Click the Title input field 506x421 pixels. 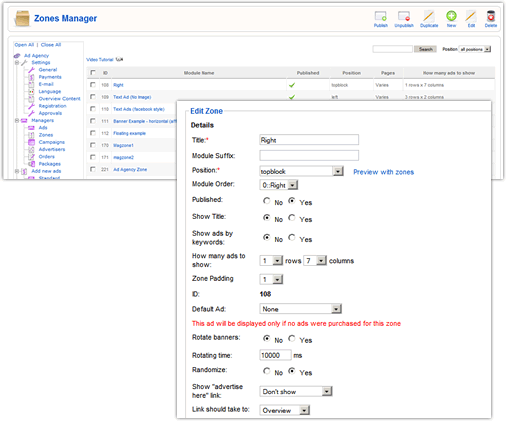(x=309, y=140)
